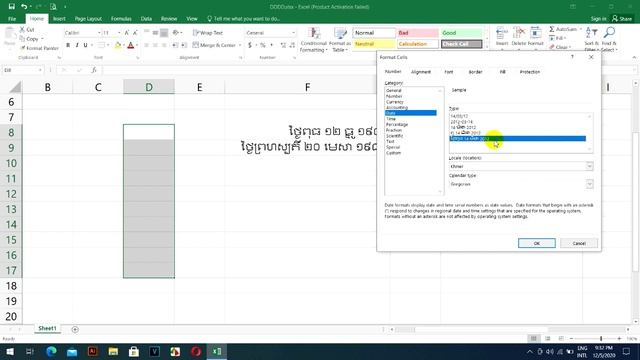This screenshot has height=360, width=640.
Task: Open the General number format dropdown in ribbon
Action: pyautogui.click(x=293, y=33)
